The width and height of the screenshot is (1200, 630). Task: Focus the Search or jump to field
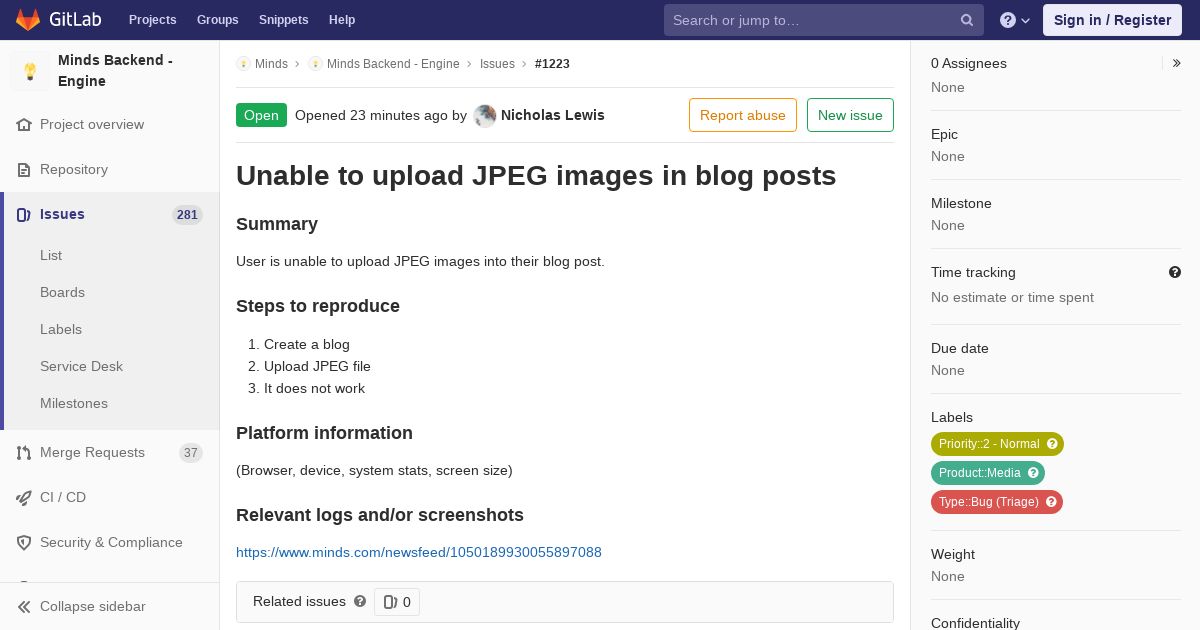[x=823, y=20]
